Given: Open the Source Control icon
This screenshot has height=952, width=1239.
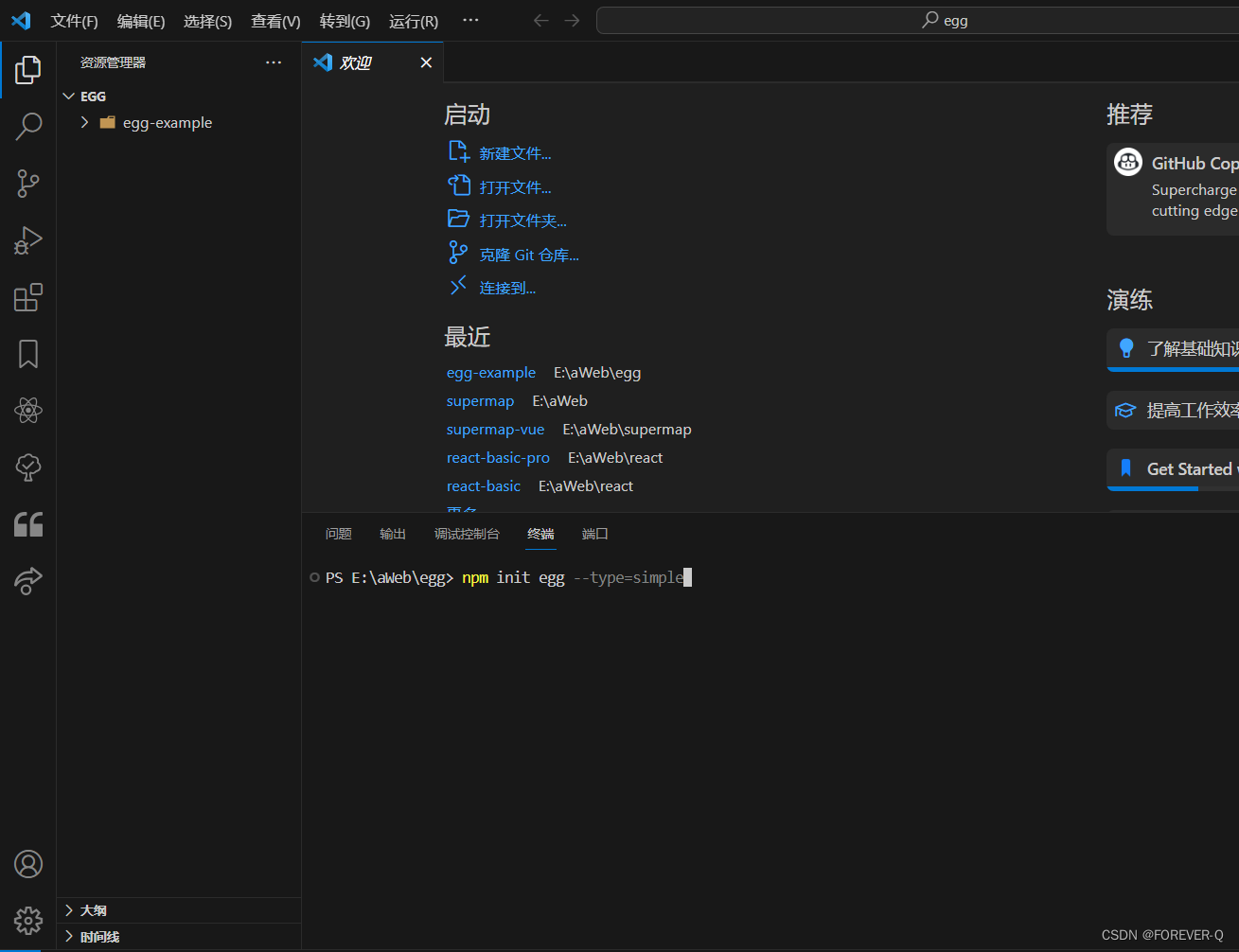Looking at the screenshot, I should point(28,183).
